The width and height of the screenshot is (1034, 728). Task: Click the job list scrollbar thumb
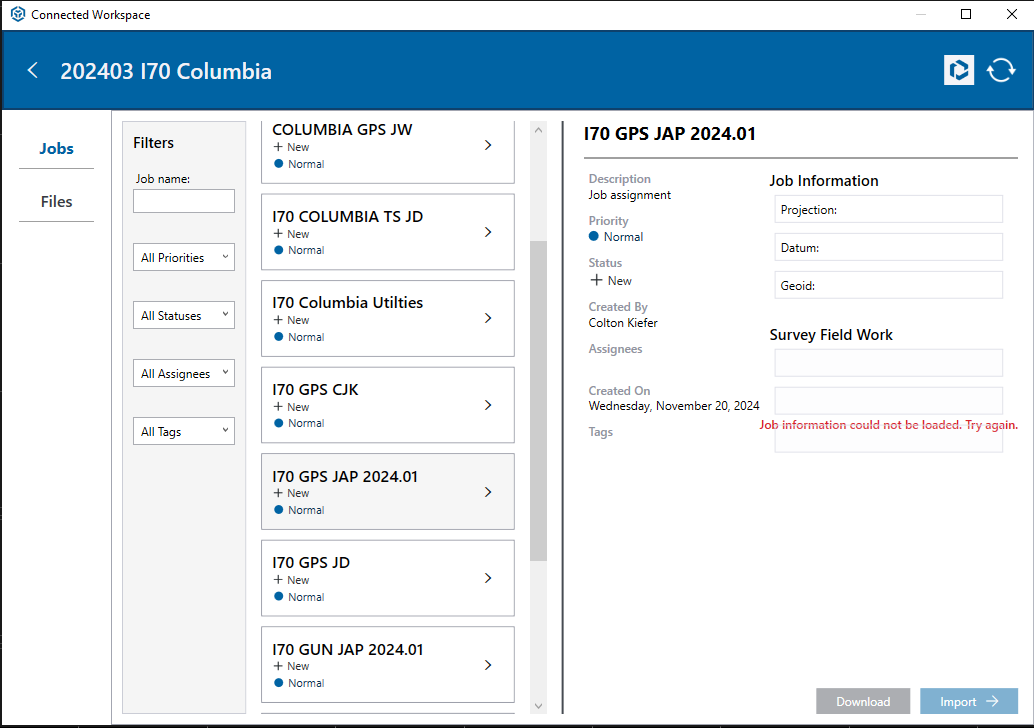[538, 400]
